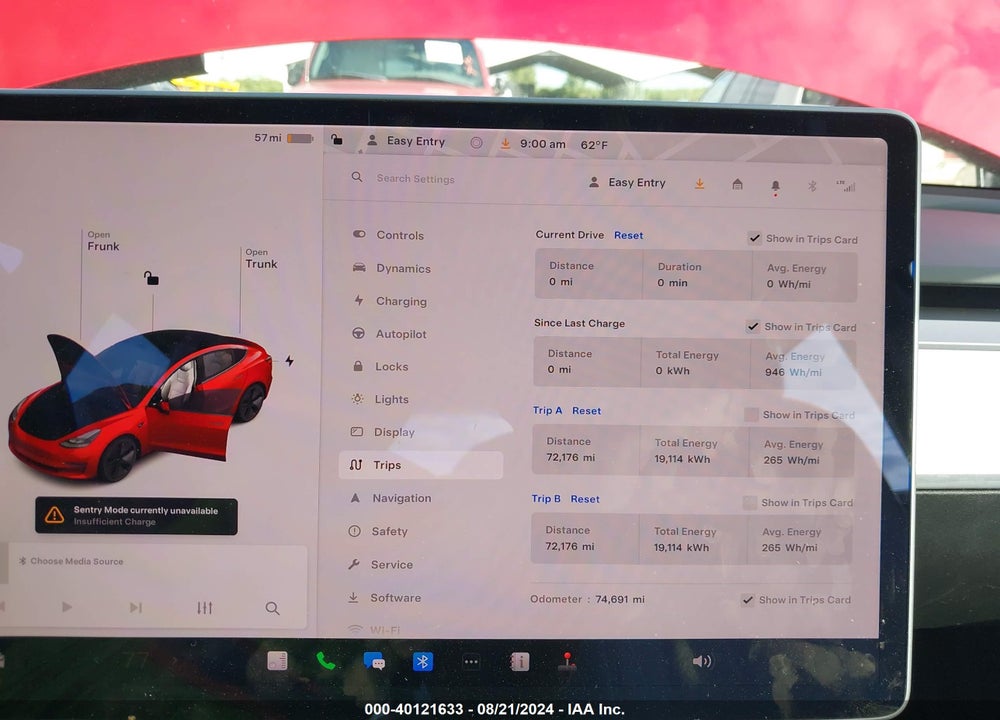Open the all apps three-dots icon
The image size is (1000, 720).
coord(471,662)
